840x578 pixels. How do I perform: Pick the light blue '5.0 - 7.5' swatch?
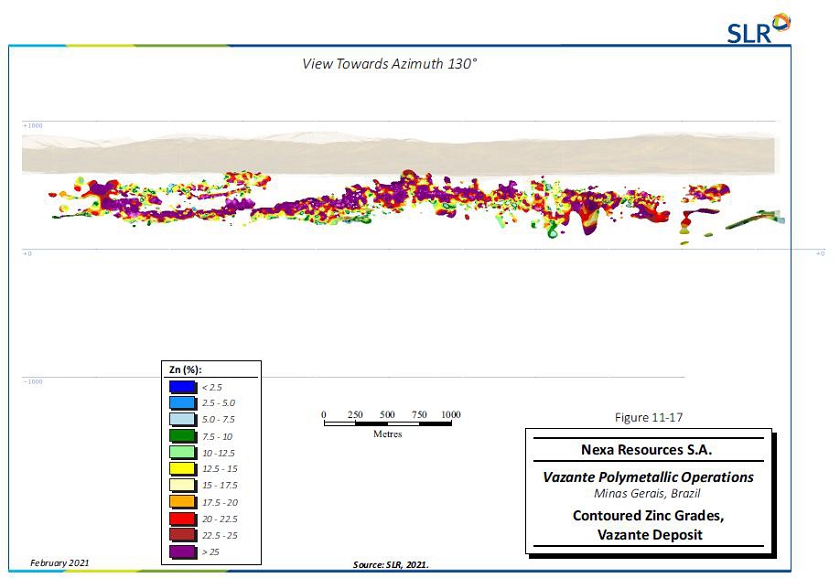182,419
